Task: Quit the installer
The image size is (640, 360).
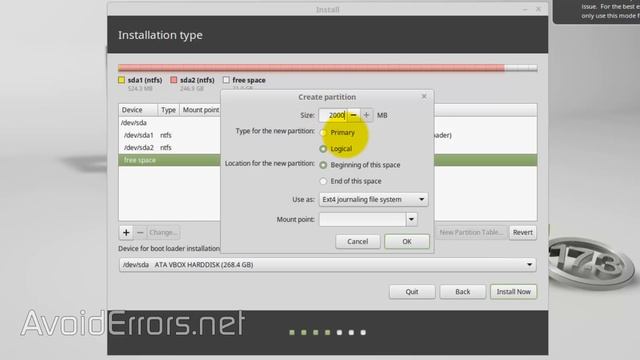Action: coord(412,292)
